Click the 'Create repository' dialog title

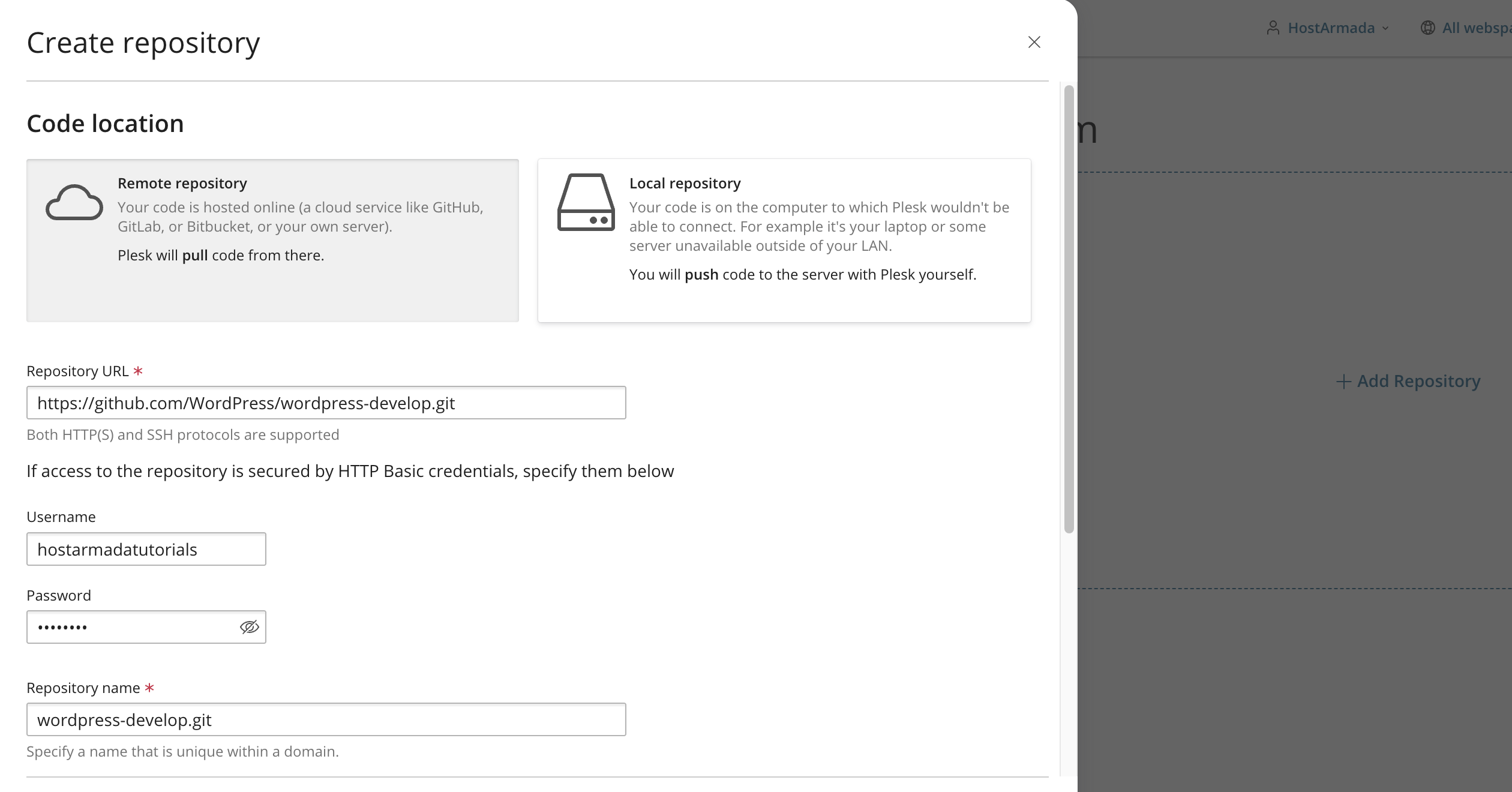click(x=143, y=43)
